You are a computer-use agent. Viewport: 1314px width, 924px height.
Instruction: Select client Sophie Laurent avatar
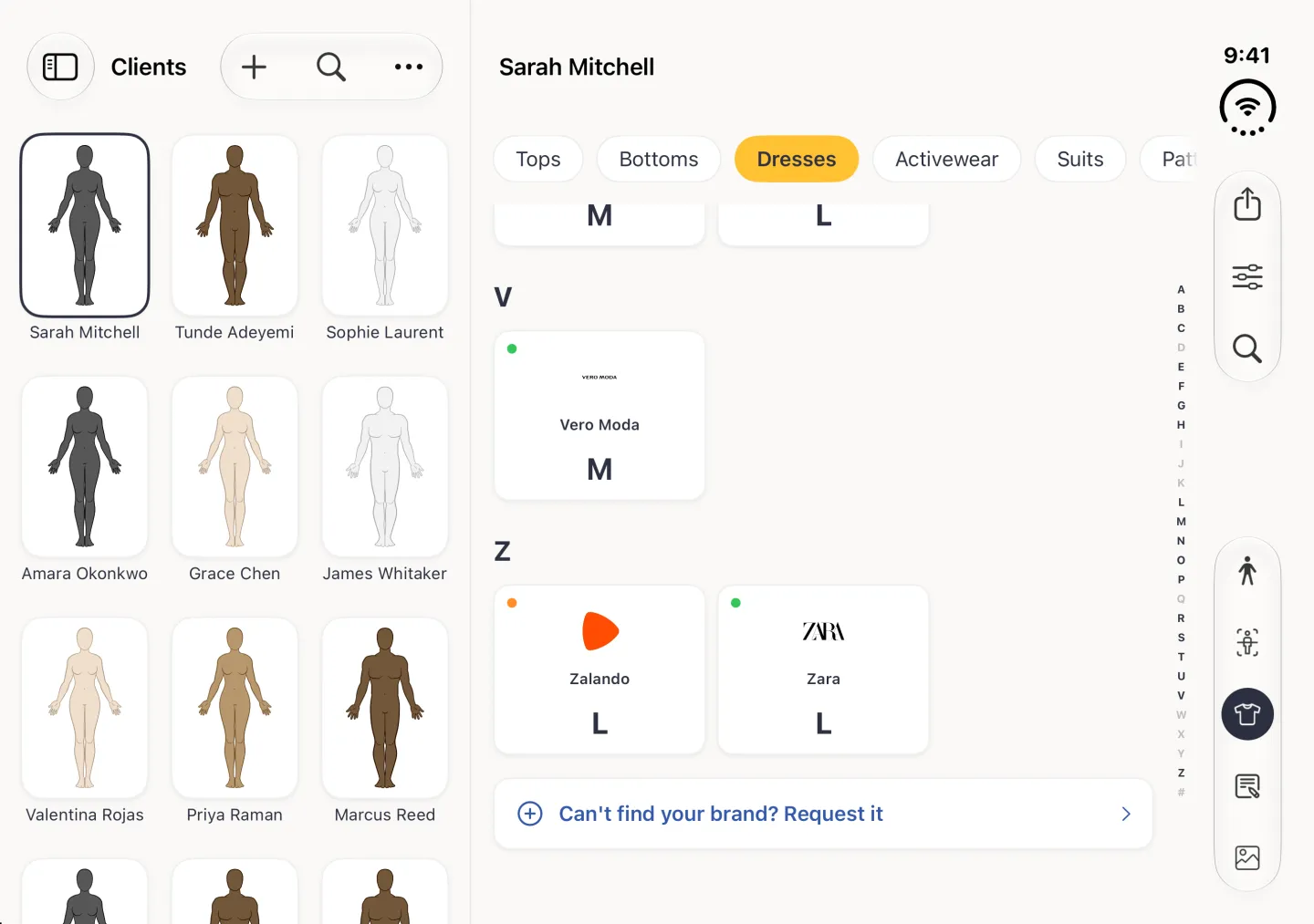tap(385, 225)
